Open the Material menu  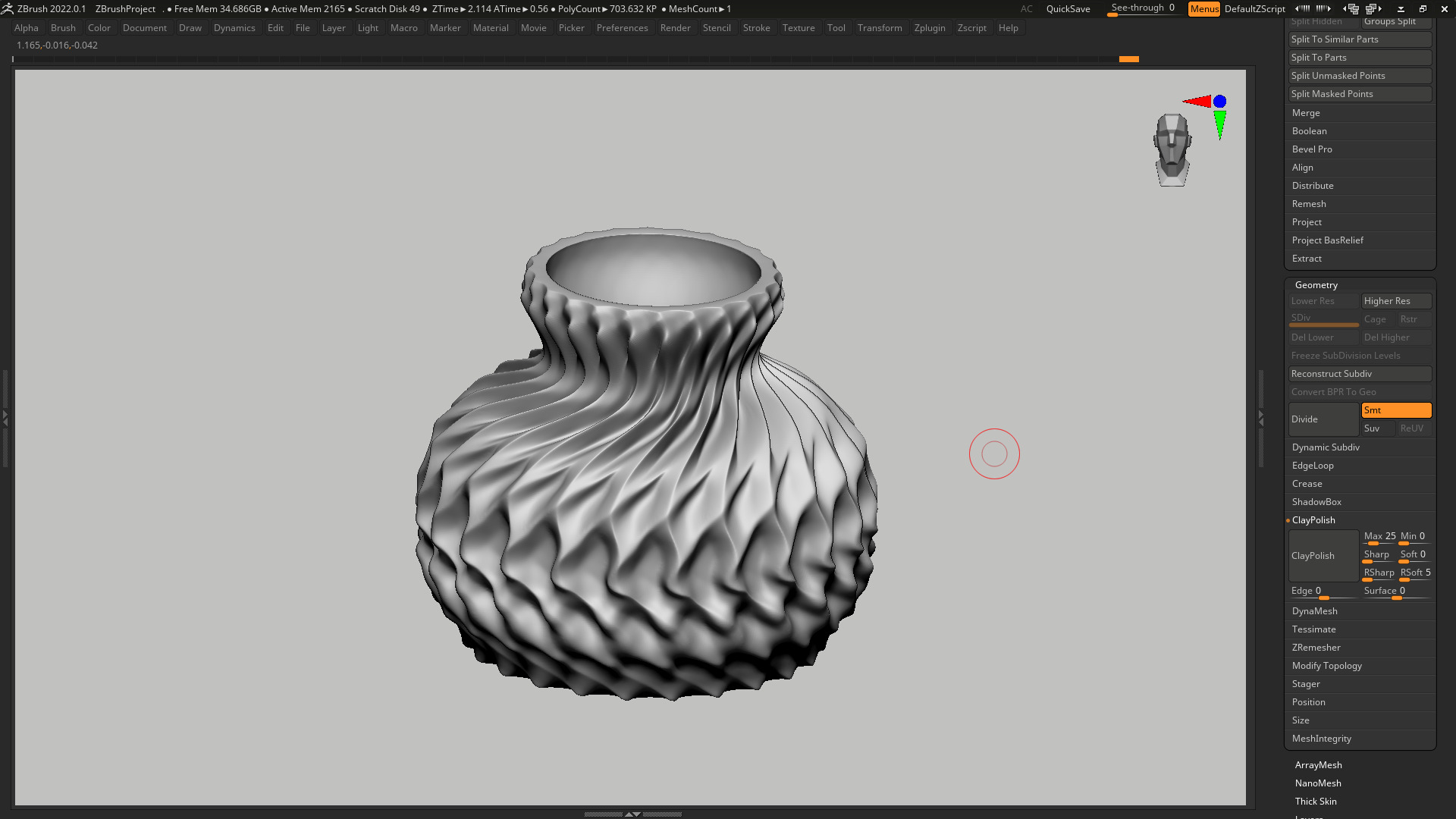click(x=491, y=28)
